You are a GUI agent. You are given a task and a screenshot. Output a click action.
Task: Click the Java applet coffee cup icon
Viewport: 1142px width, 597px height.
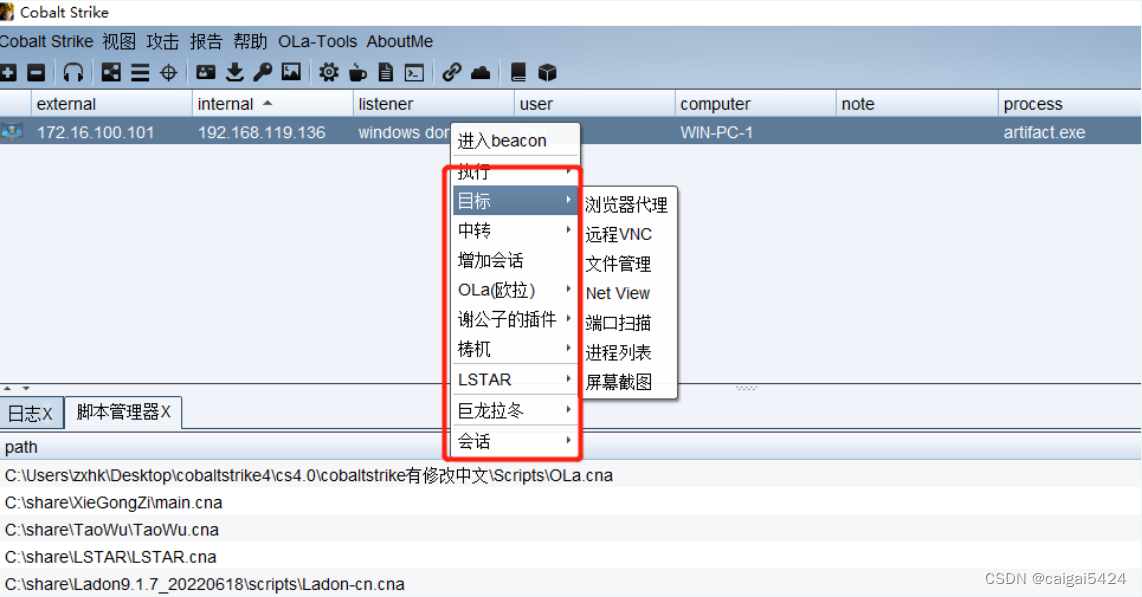(358, 72)
